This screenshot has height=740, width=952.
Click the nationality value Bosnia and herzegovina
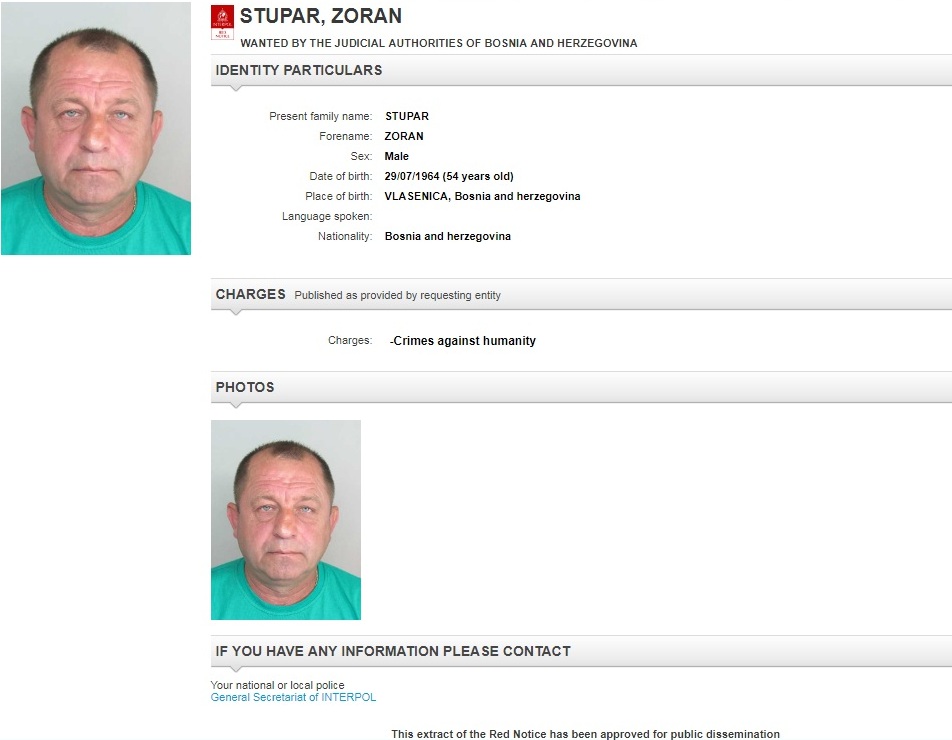pos(447,236)
